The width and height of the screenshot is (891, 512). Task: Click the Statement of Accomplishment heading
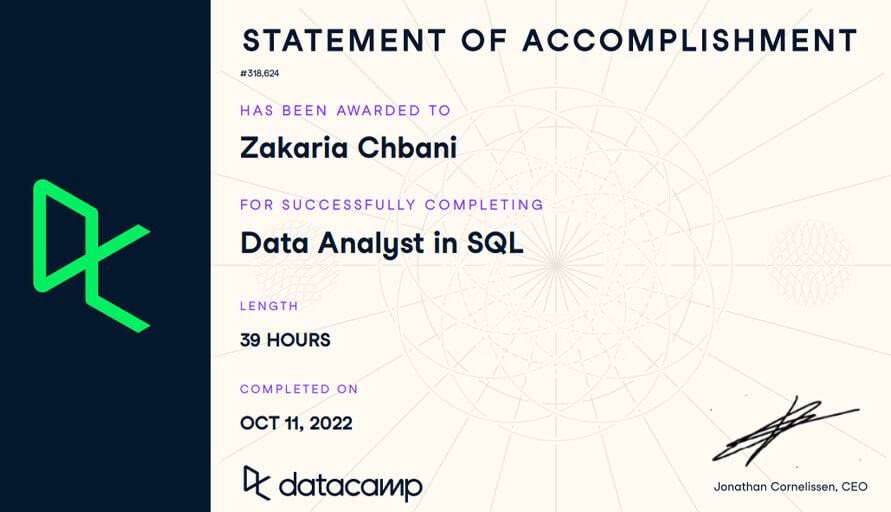[x=550, y=41]
